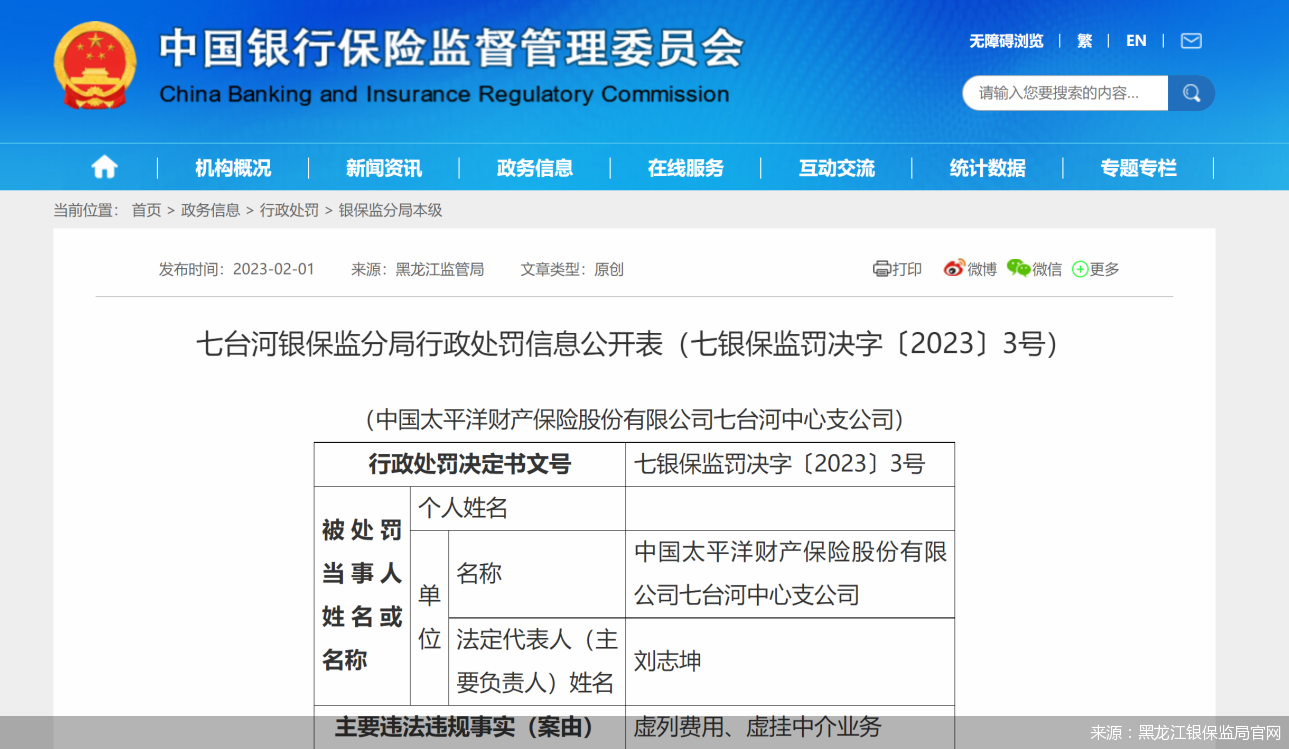This screenshot has width=1289, height=749.
Task: Click the search magnifier icon
Action: tap(1191, 92)
